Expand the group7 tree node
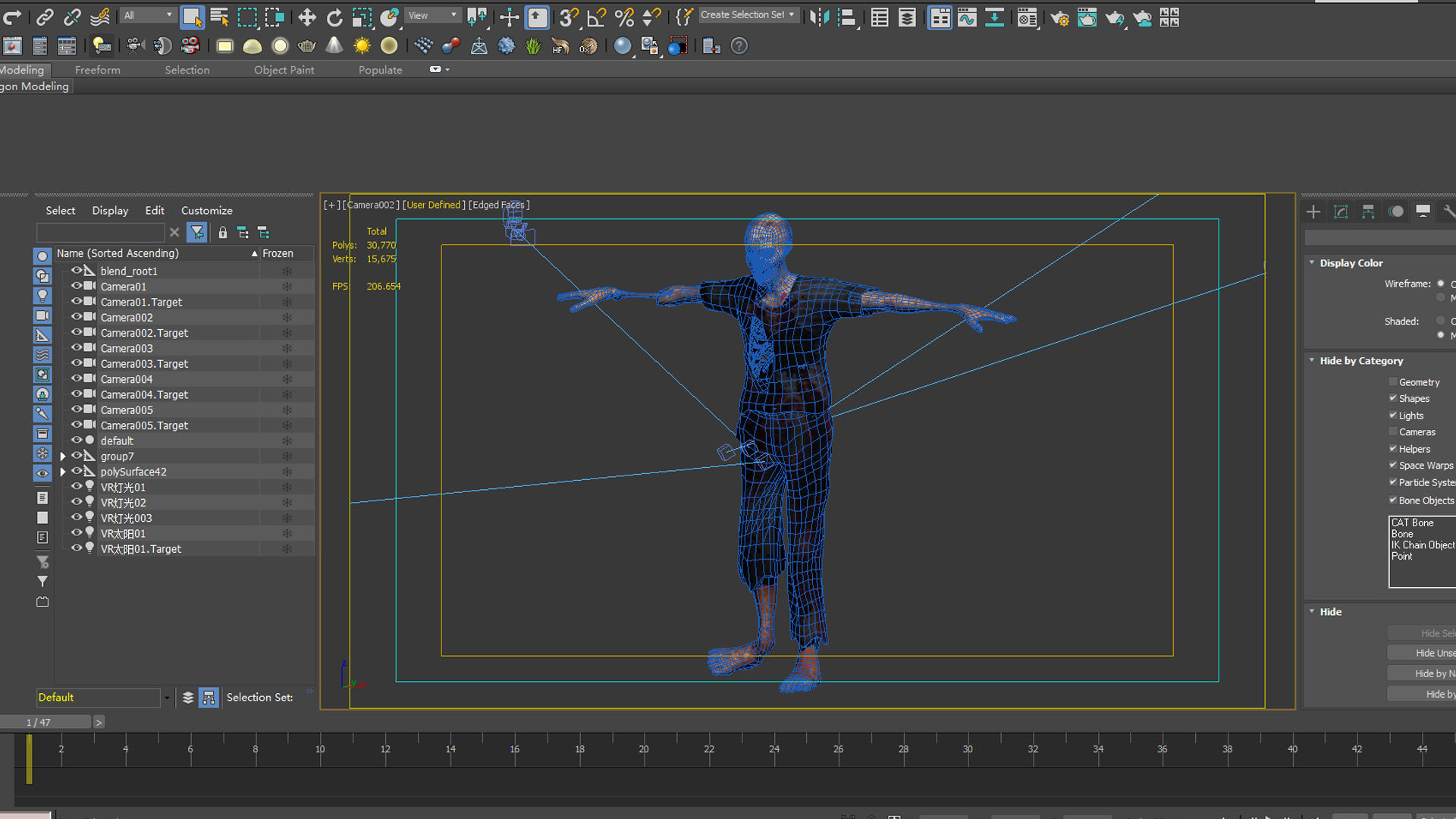1456x819 pixels. coord(63,457)
